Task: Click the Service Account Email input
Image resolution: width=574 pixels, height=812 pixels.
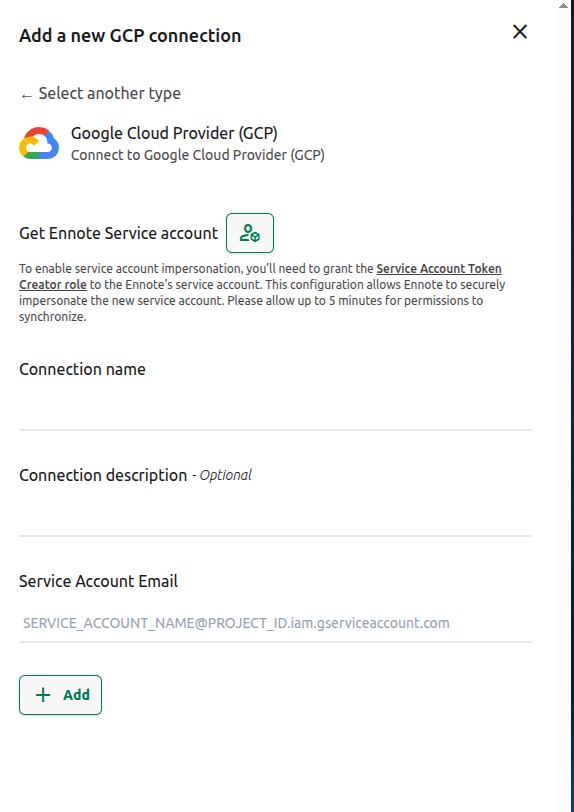Action: [x=275, y=622]
